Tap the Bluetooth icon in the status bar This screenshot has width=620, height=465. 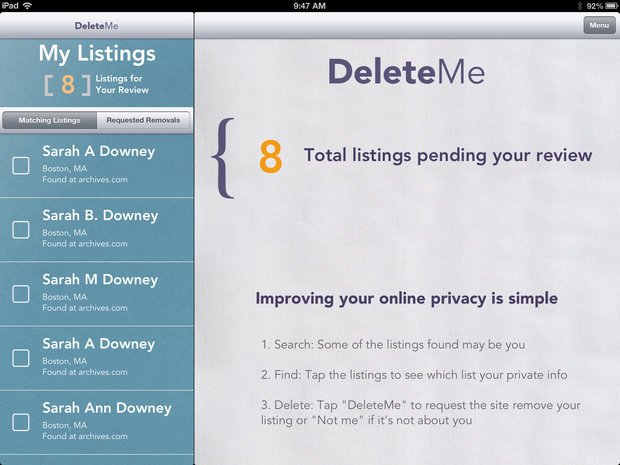(x=580, y=6)
